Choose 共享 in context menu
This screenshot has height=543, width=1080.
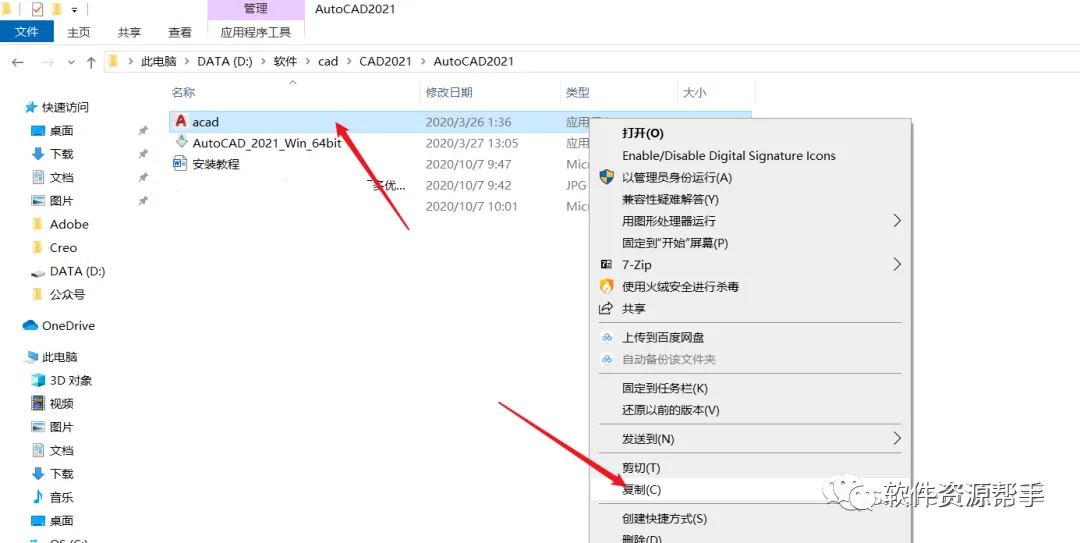pos(634,309)
